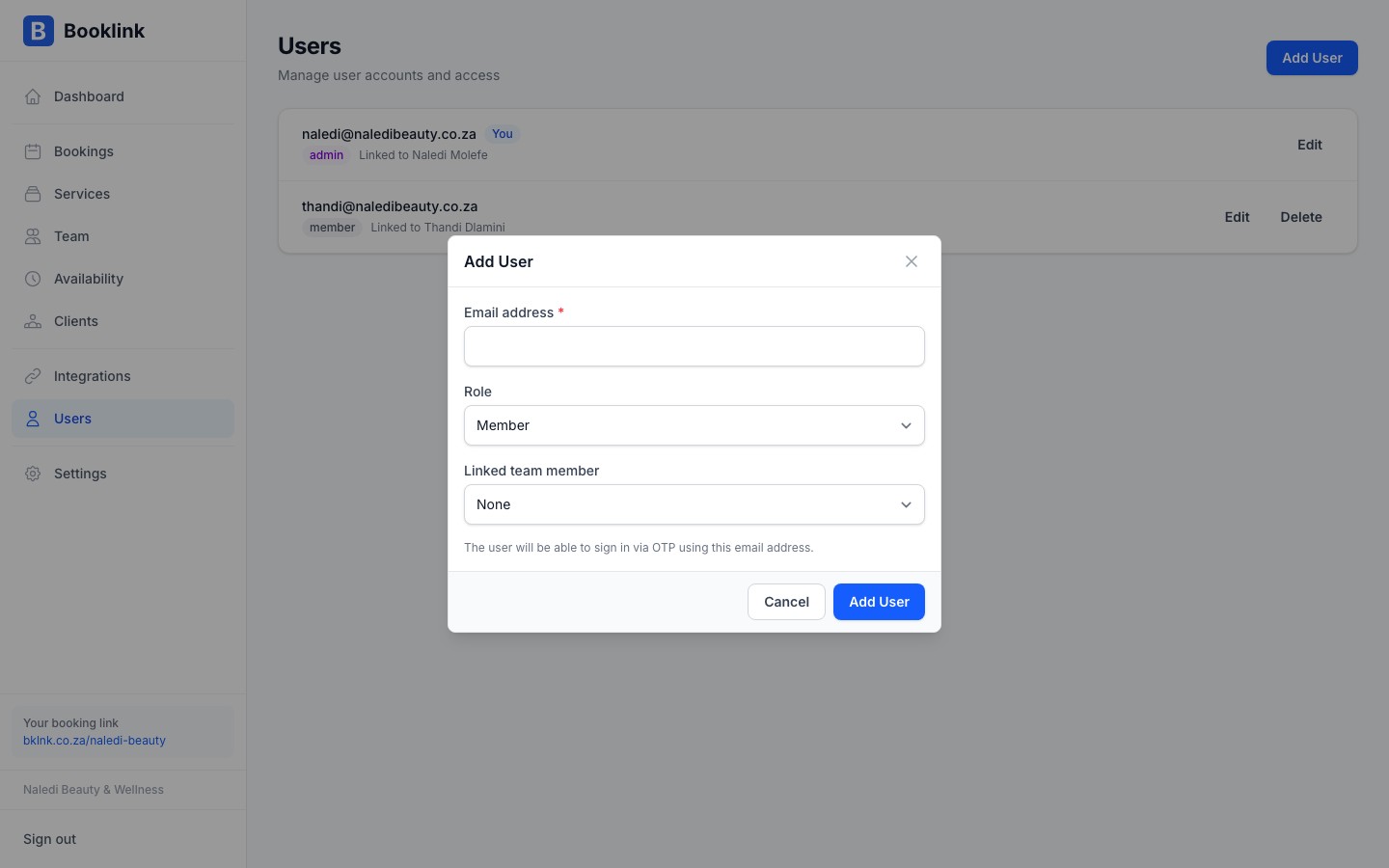
Task: Click the Email address input field
Action: click(x=694, y=346)
